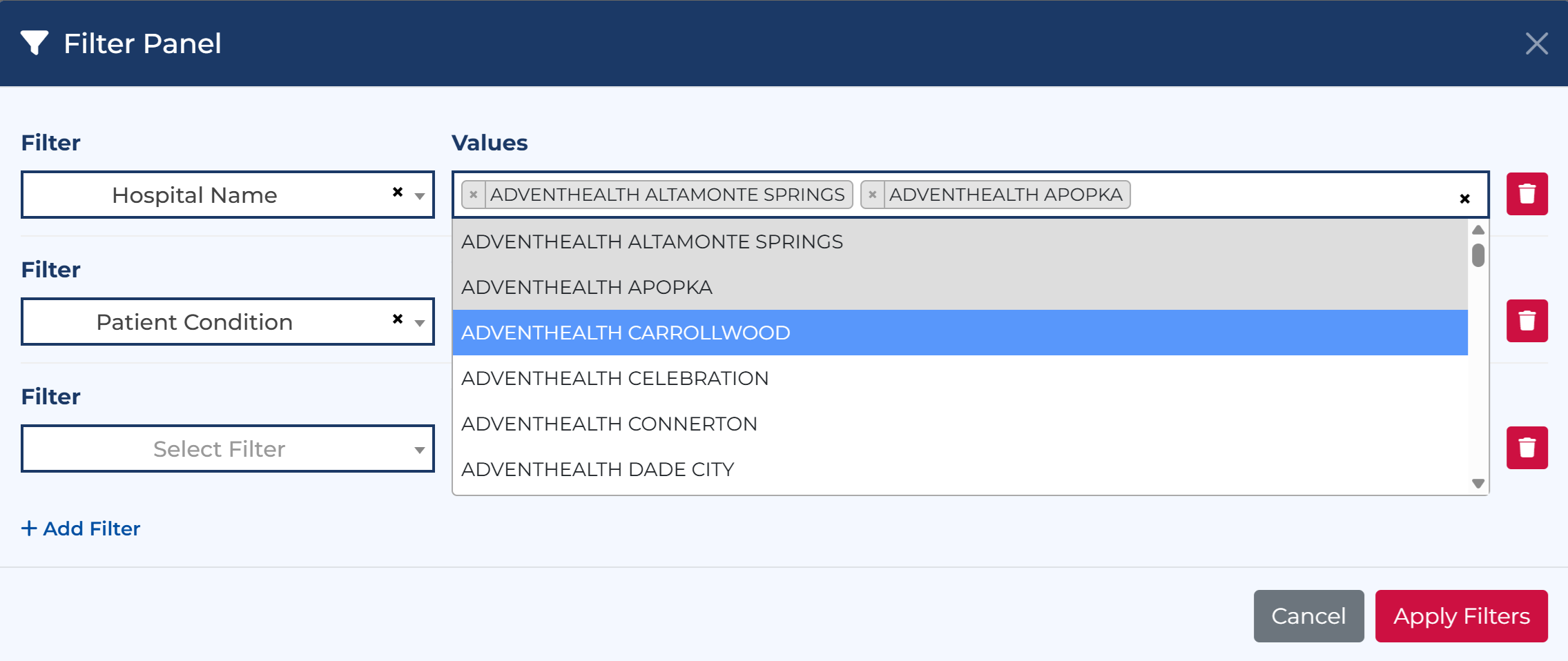Expand the Select Filter dropdown
1568x661 pixels.
tap(227, 448)
